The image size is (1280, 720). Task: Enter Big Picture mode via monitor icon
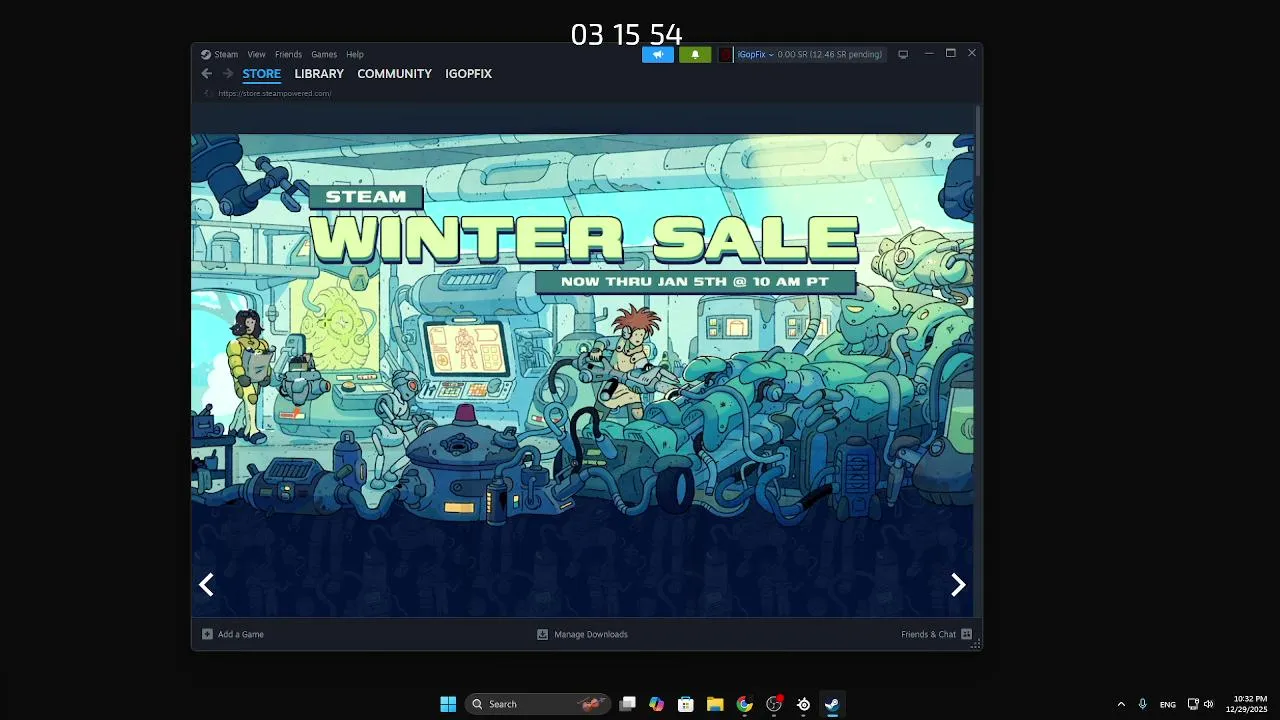[903, 54]
